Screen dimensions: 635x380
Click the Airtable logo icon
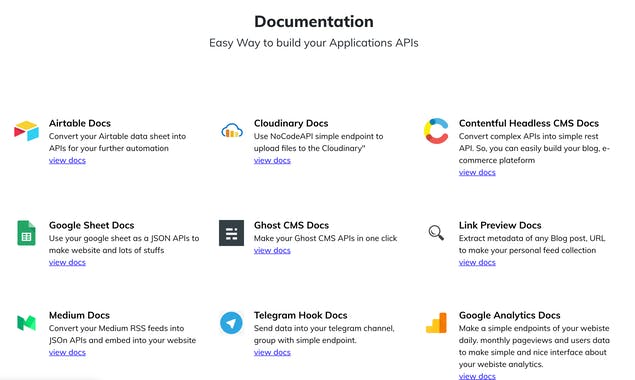[26, 131]
